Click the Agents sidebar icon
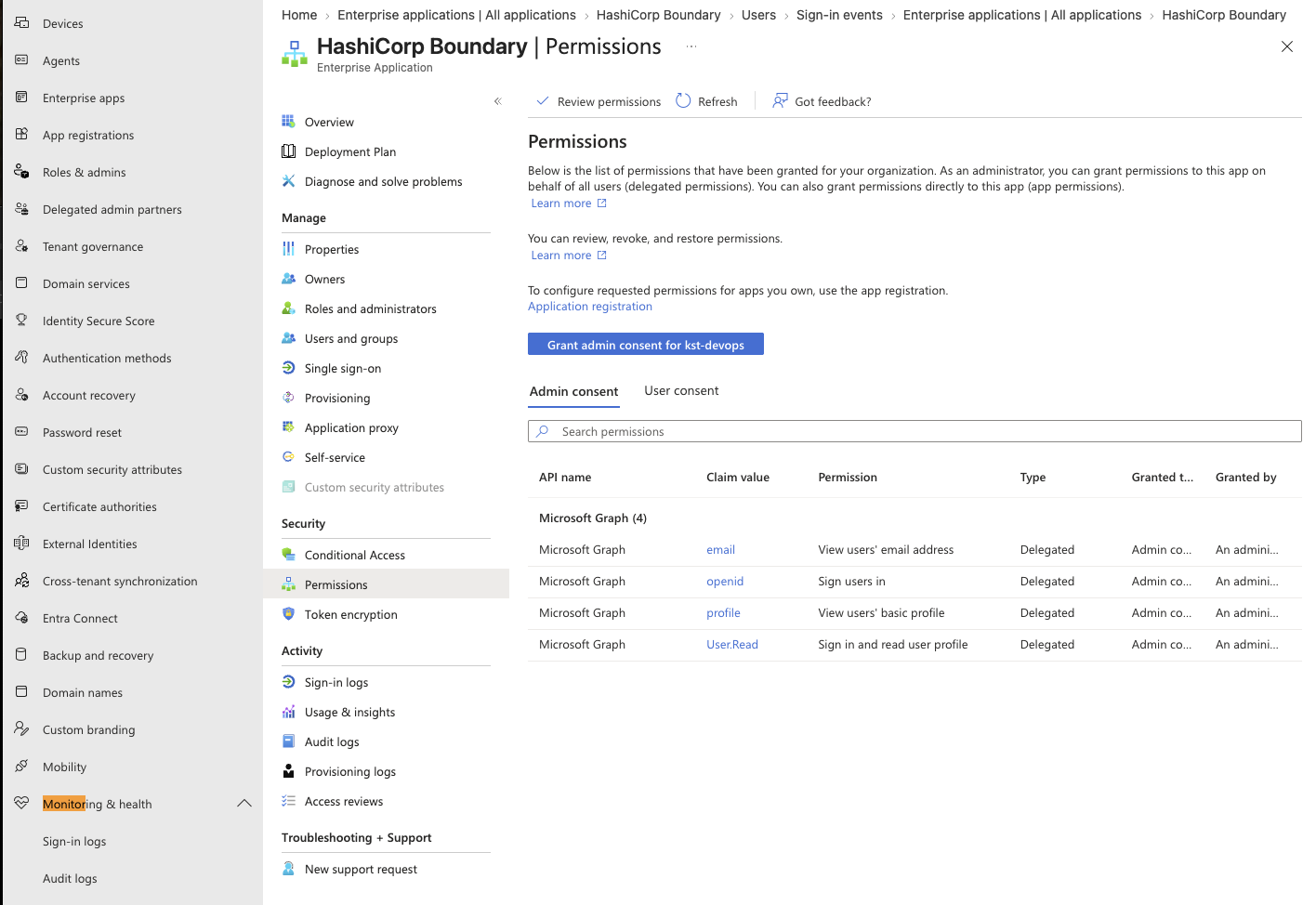 tap(21, 59)
